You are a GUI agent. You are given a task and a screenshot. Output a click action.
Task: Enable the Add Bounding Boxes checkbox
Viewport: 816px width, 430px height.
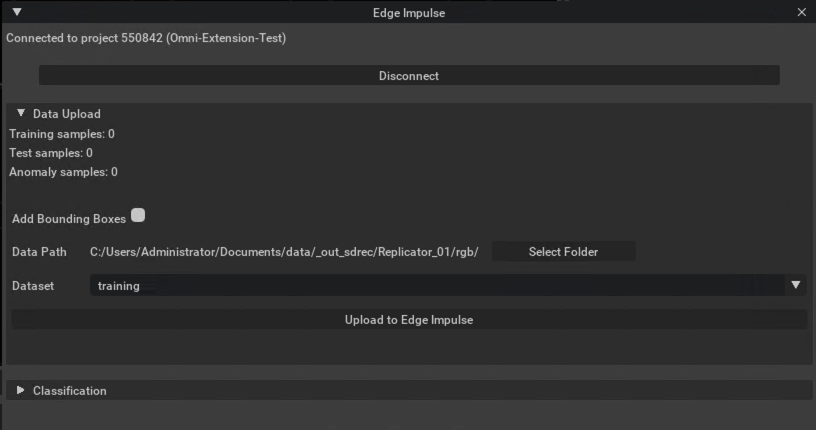138,215
